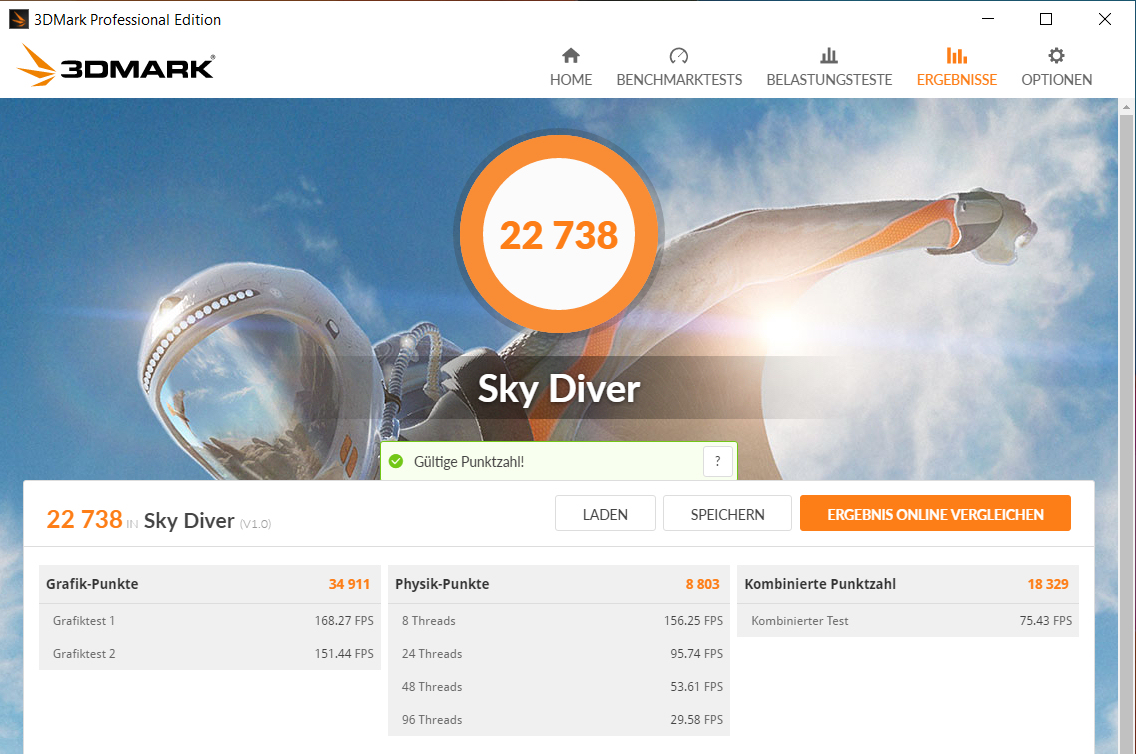This screenshot has width=1136, height=754.
Task: Click the 8 Threads row label
Action: pos(429,621)
